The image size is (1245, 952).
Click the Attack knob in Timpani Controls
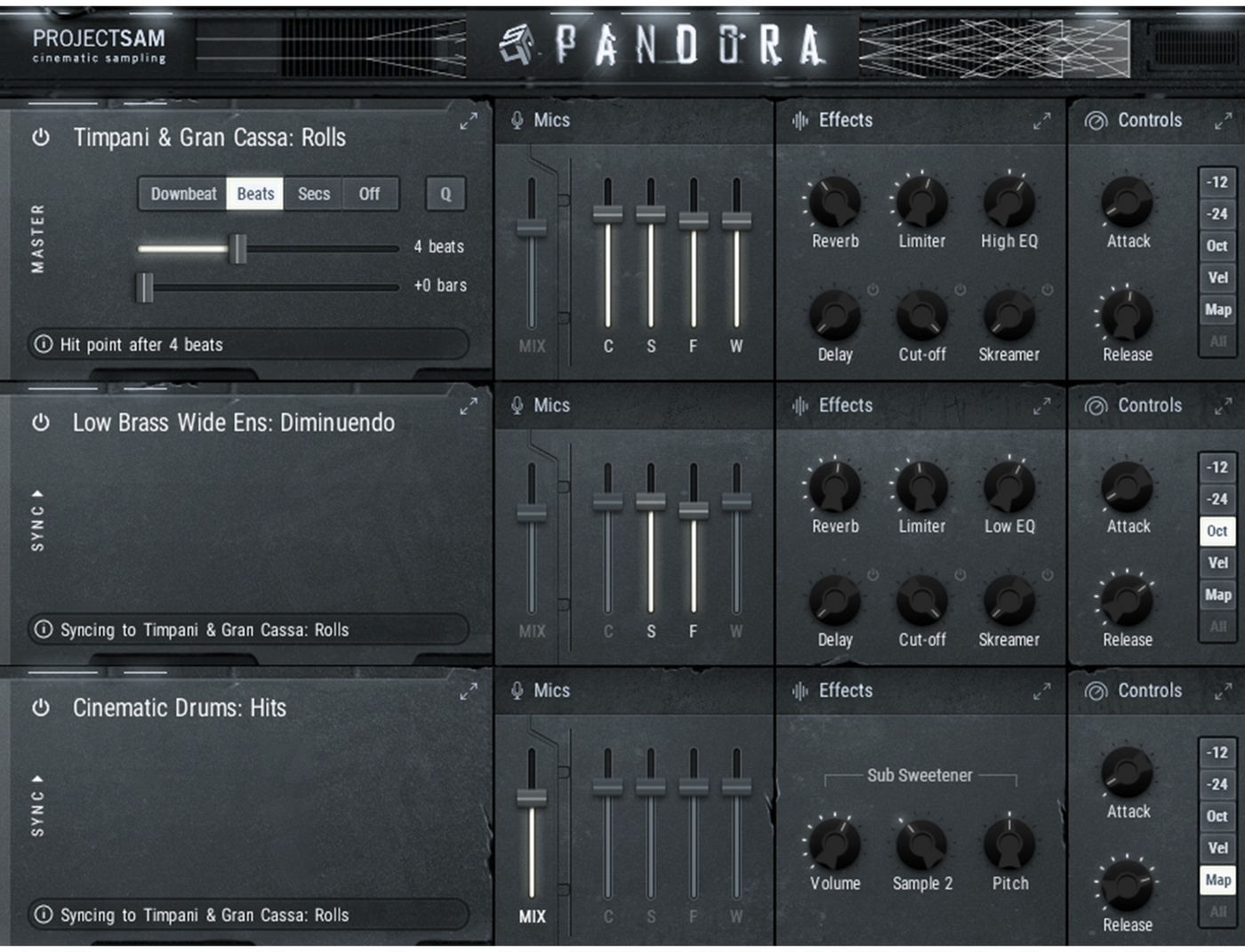(x=1128, y=202)
